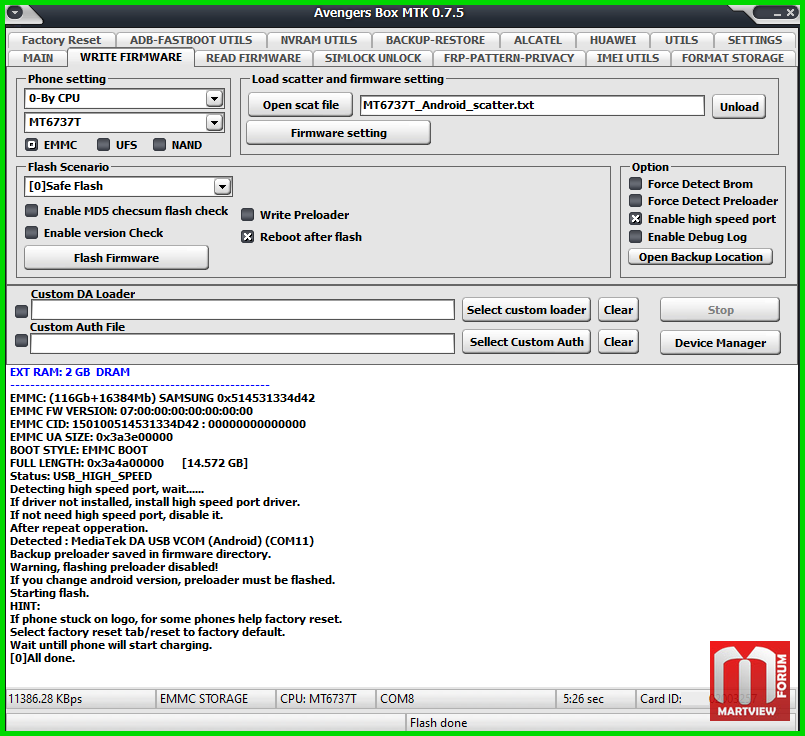Viewport: 805px width, 736px height.
Task: Open the Safe Flash scenario dropdown
Action: [x=222, y=186]
